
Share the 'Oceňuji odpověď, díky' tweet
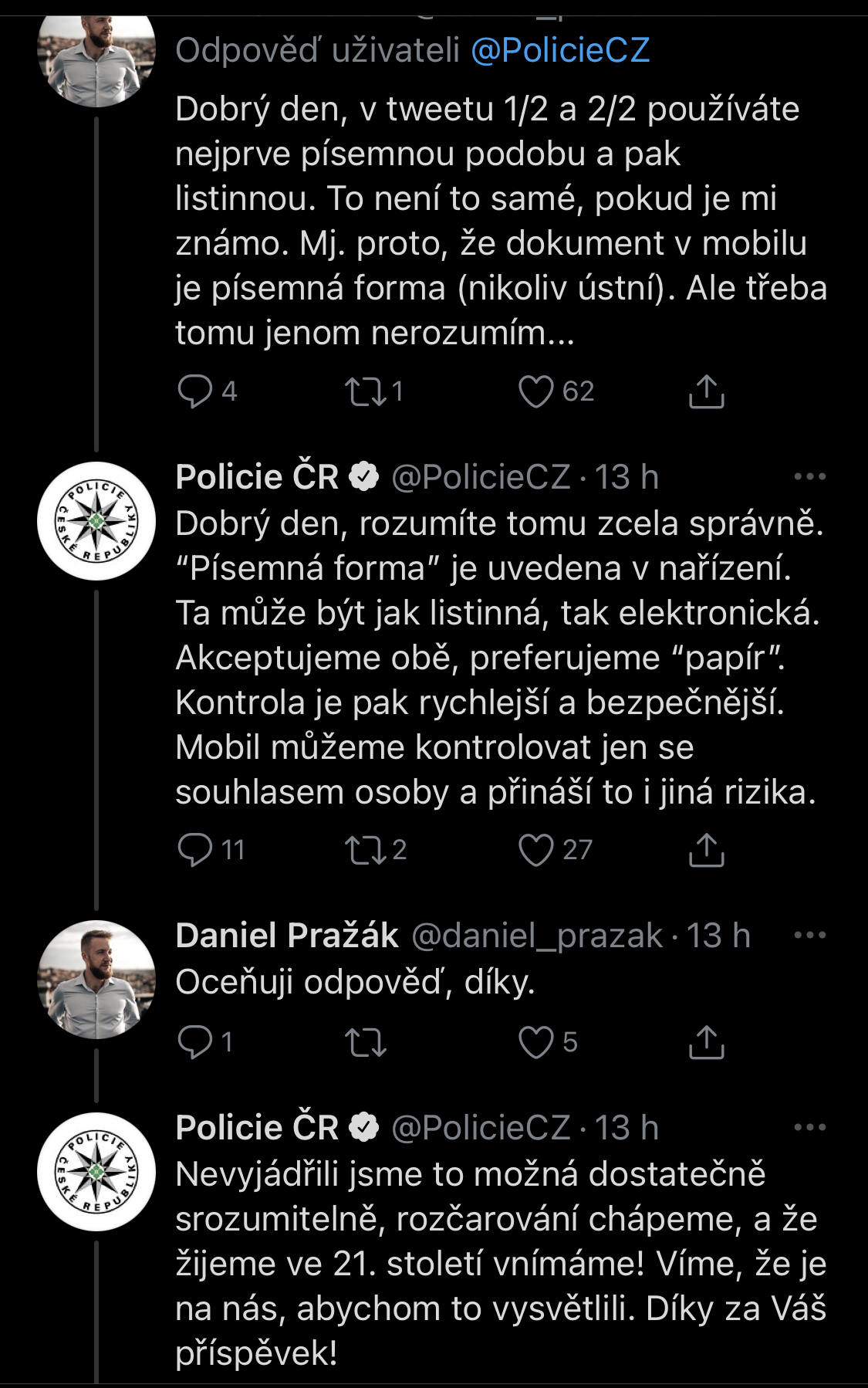pyautogui.click(x=706, y=1042)
